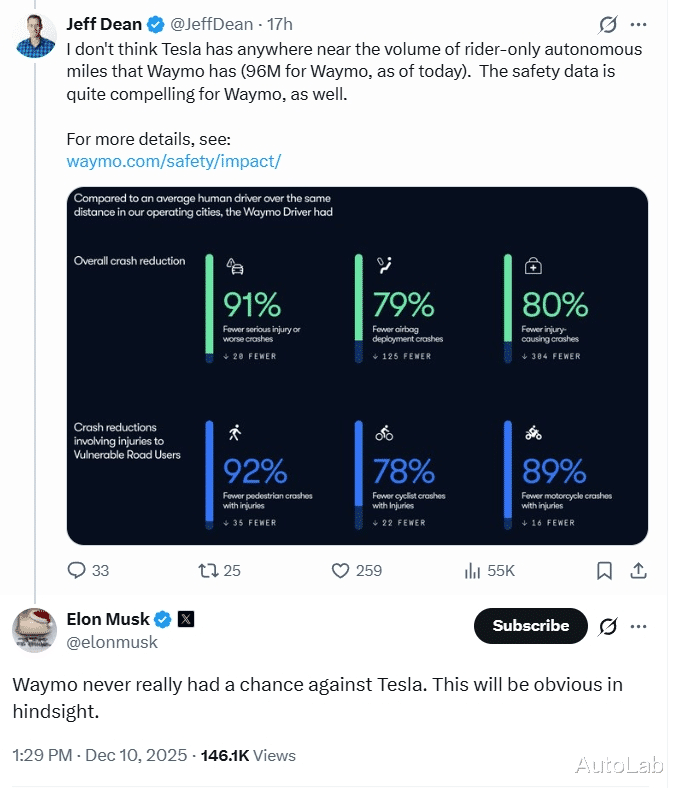Open more options menu on Elon Musk's post
Screen dimensions: 674x788
point(639,626)
